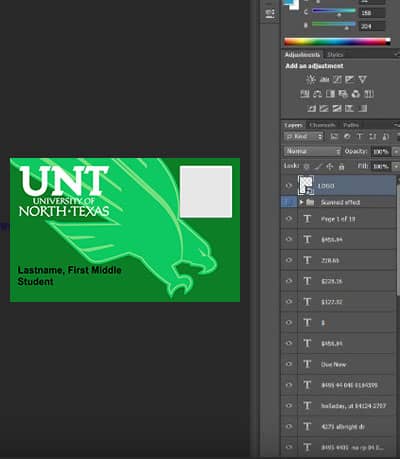Open the Adjustments panel menu
Screen dimensions: 400x459
coord(396,54)
